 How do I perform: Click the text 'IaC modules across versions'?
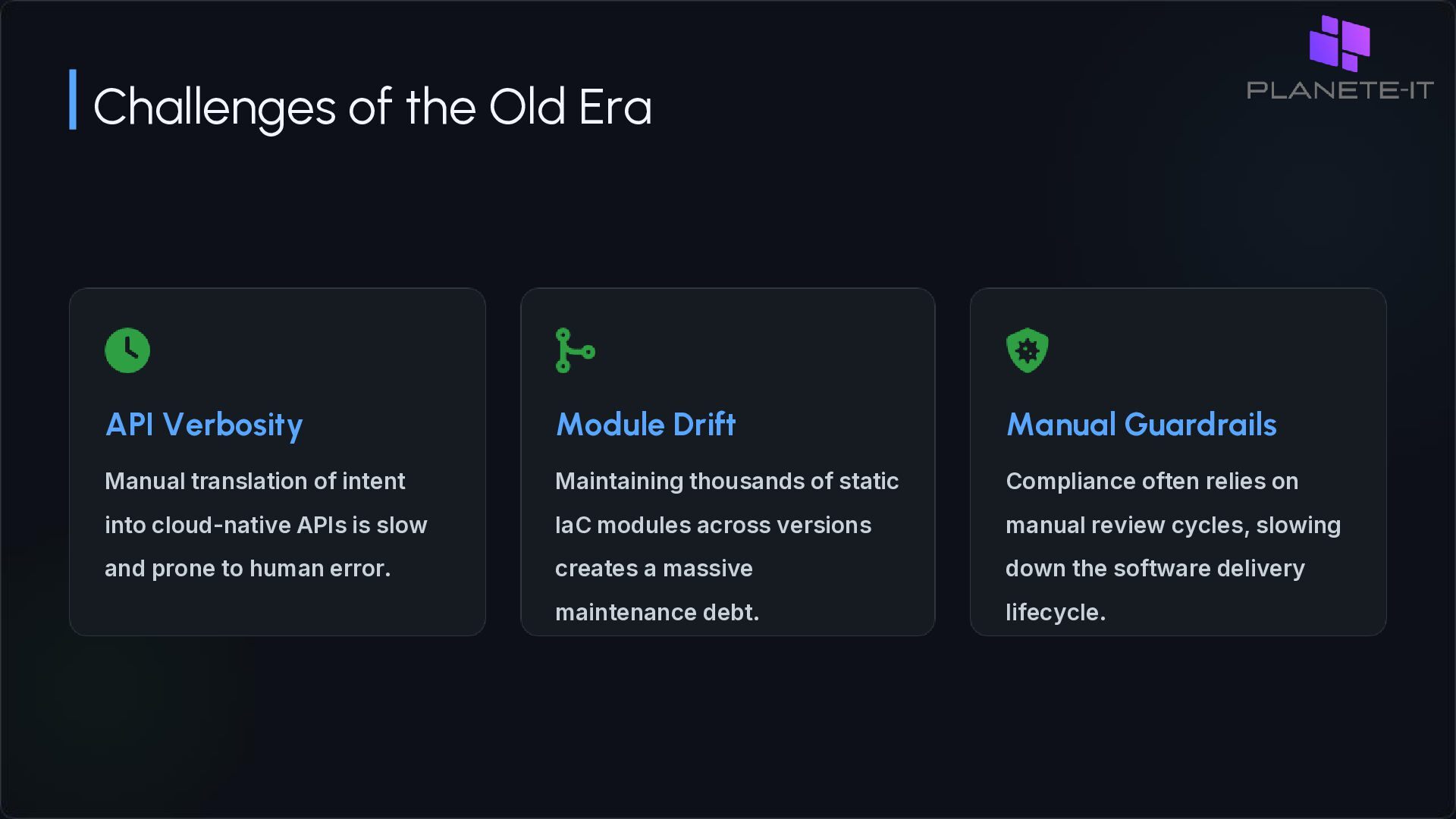click(714, 525)
